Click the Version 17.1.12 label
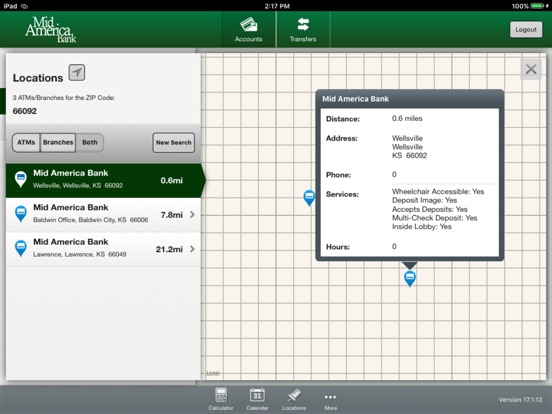Image resolution: width=552 pixels, height=414 pixels. pyautogui.click(x=520, y=400)
